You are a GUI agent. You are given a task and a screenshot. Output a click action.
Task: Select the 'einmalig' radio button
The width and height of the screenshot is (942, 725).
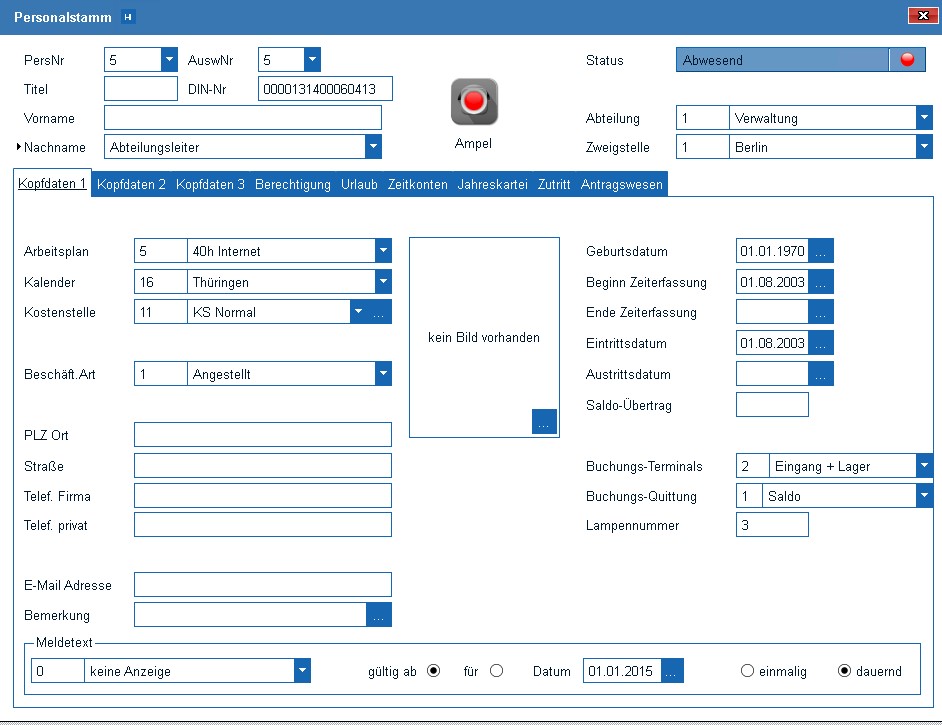pyautogui.click(x=747, y=671)
